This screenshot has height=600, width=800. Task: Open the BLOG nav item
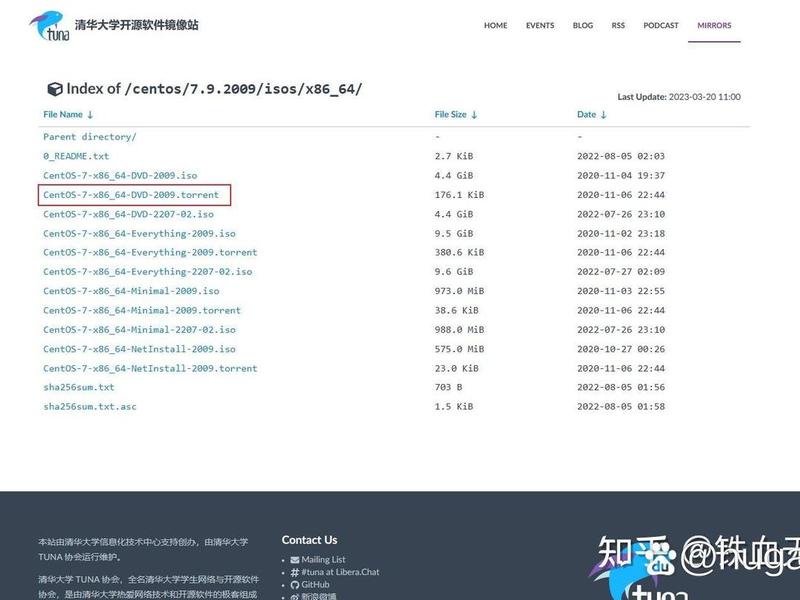point(583,26)
